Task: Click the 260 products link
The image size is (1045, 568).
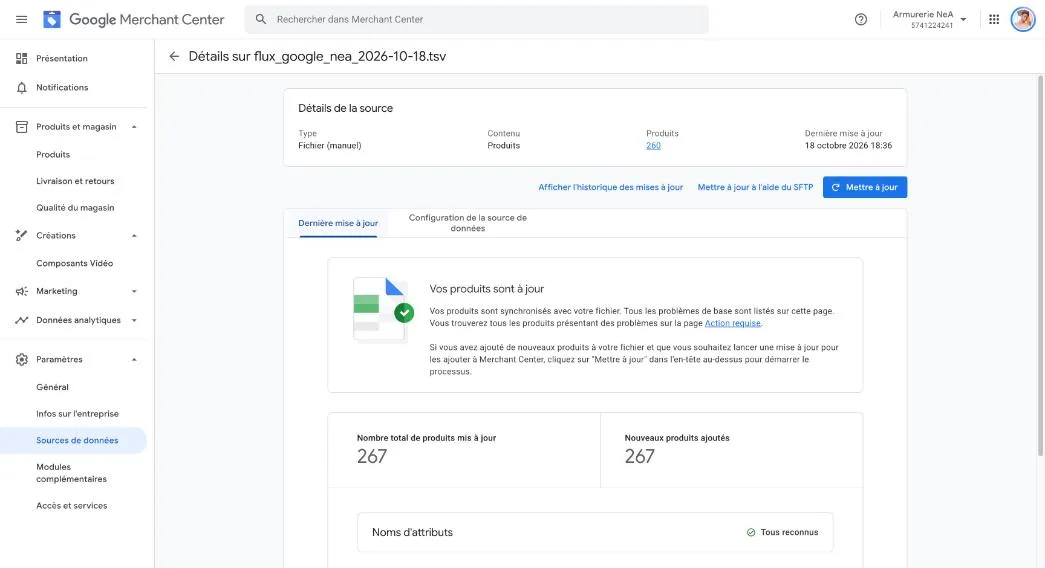Action: coord(653,145)
